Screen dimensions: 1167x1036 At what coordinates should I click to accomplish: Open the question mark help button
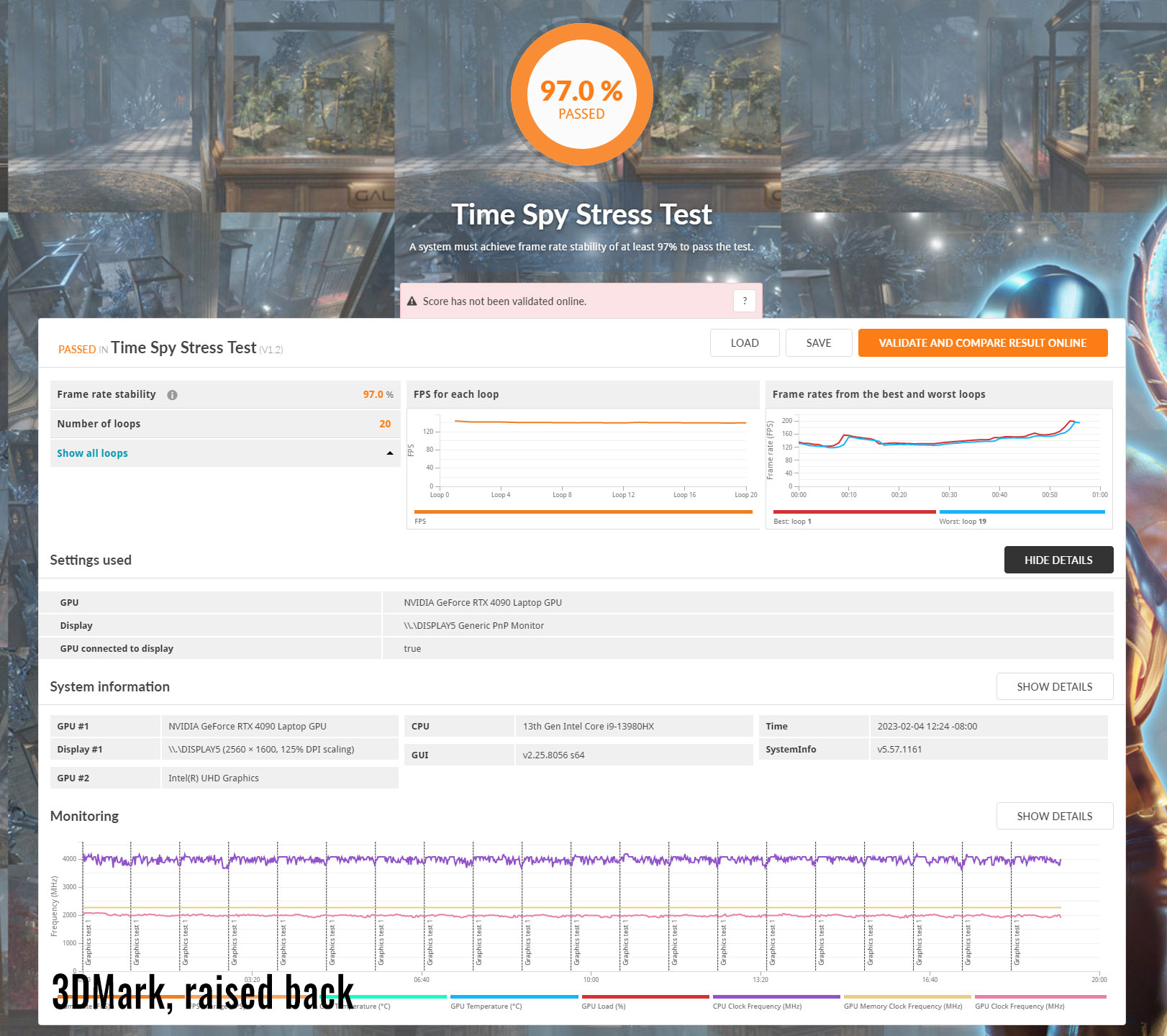coord(745,301)
